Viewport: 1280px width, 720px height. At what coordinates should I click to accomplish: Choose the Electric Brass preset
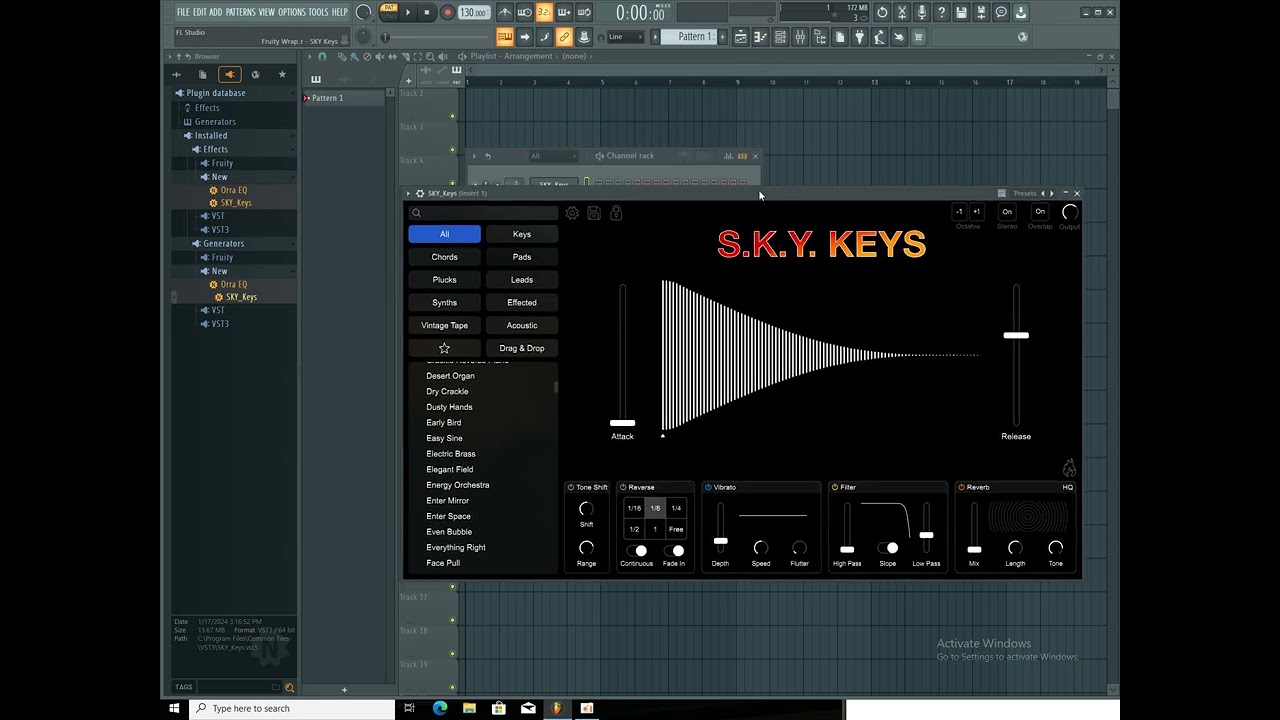(451, 454)
